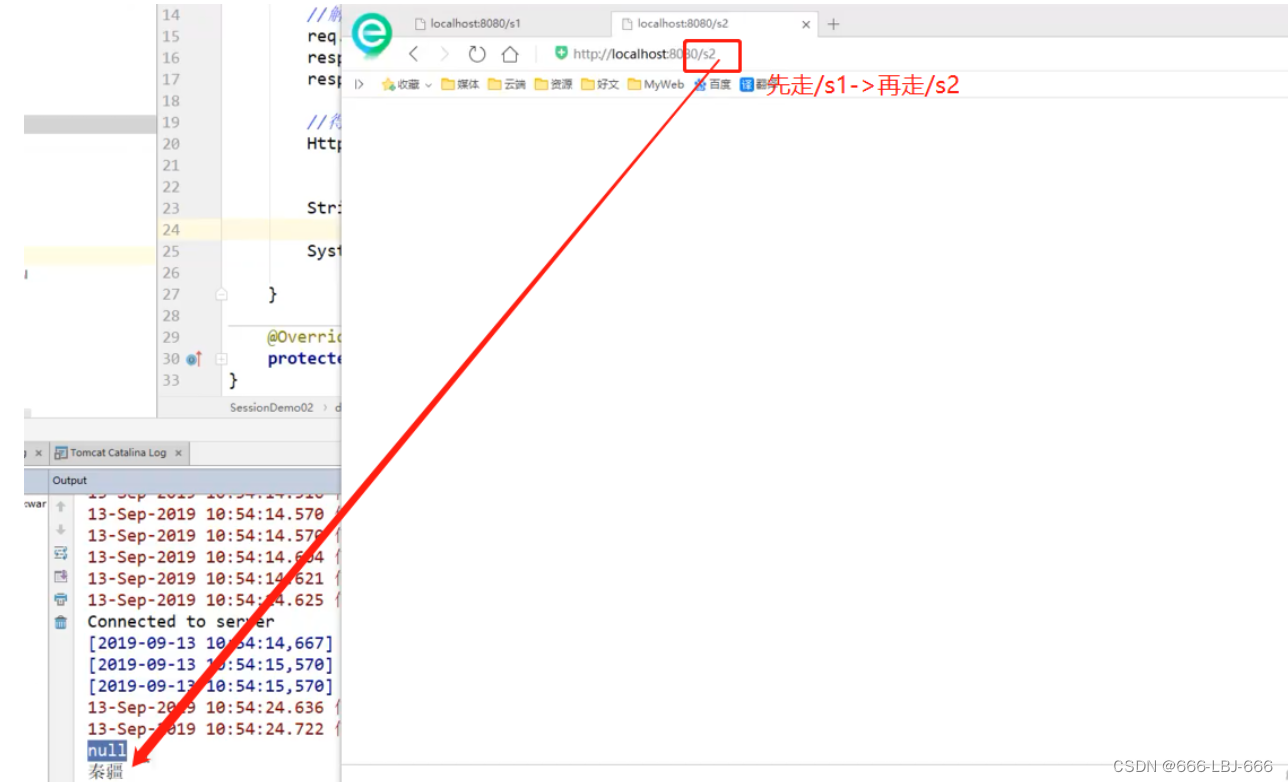Switch to the localhost:8080/s1 tab

[475, 23]
